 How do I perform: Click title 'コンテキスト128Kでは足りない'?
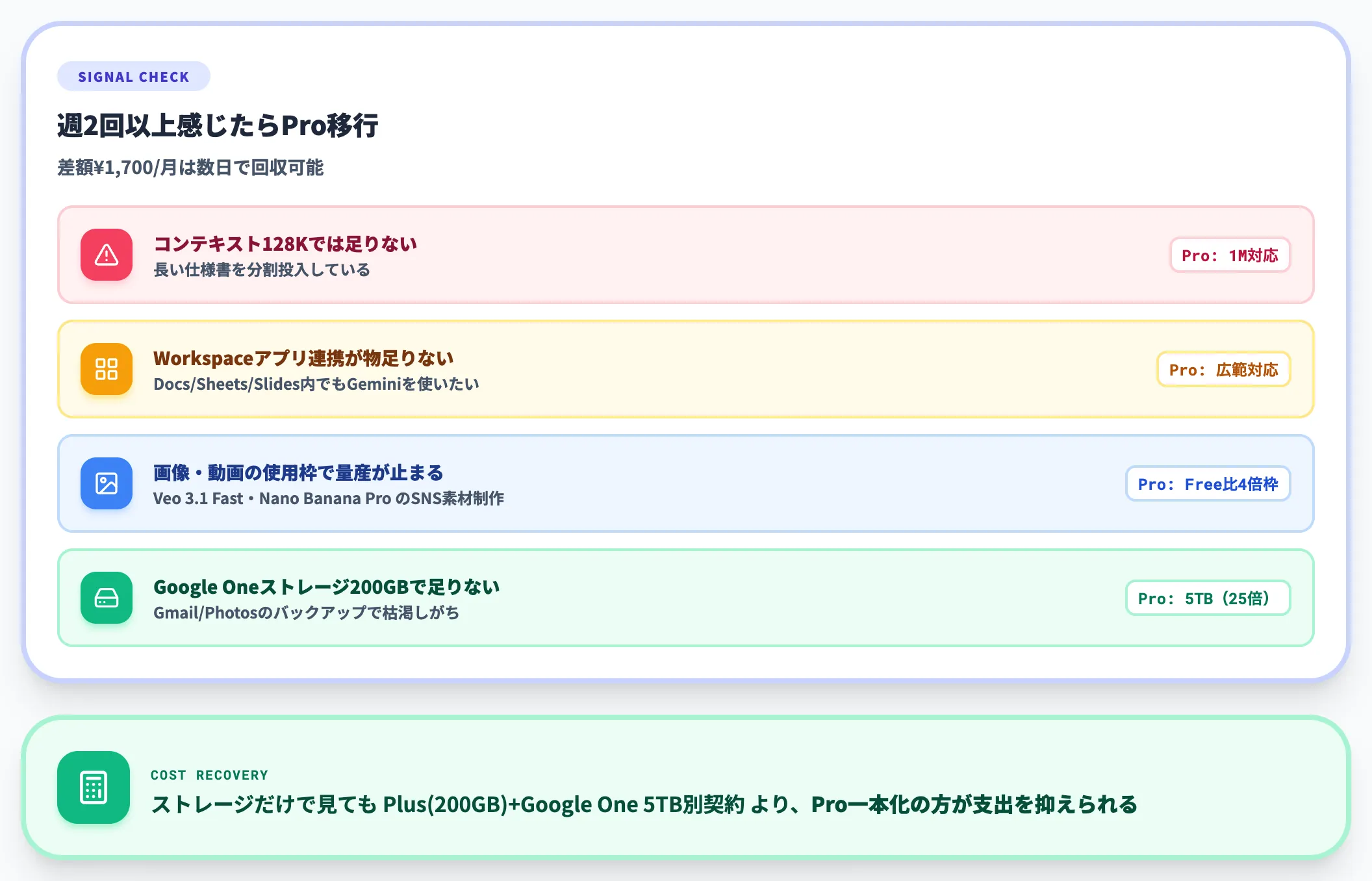pos(285,244)
